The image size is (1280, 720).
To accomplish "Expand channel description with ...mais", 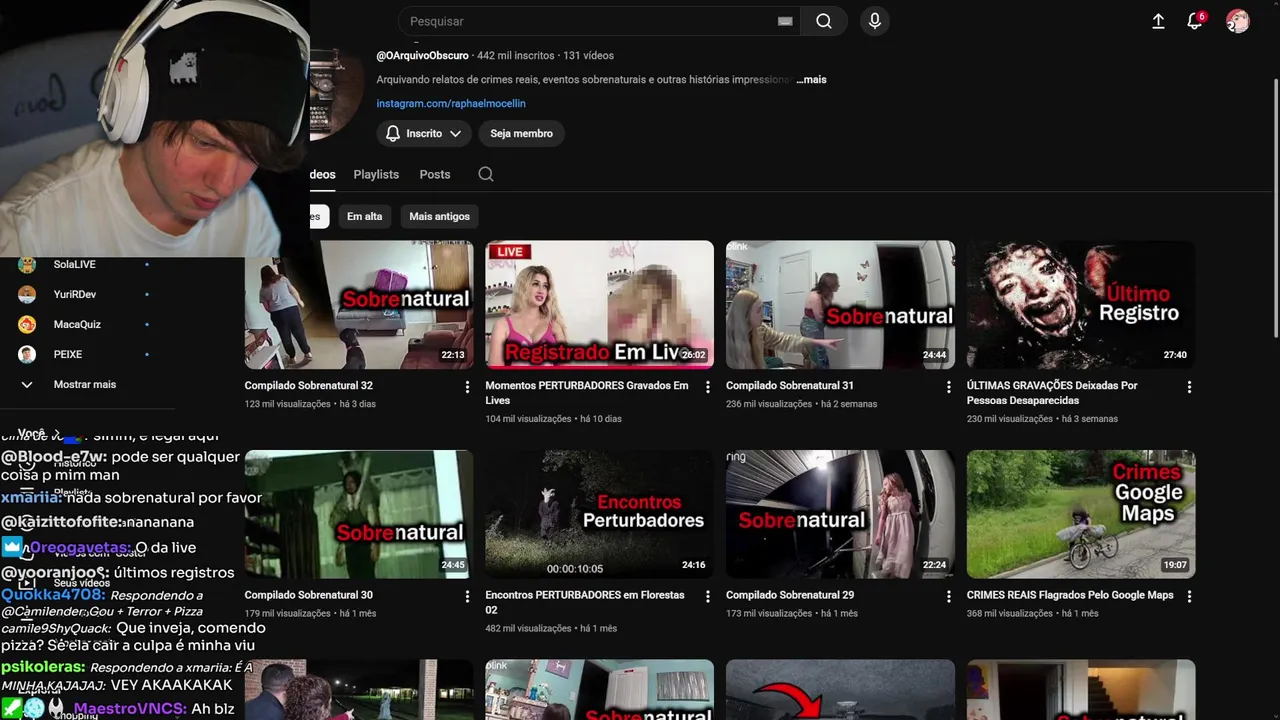I will click(811, 79).
